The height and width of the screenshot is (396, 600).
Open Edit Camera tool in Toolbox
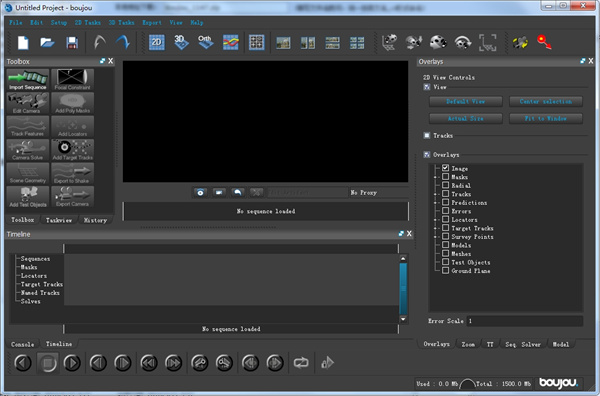(x=28, y=103)
